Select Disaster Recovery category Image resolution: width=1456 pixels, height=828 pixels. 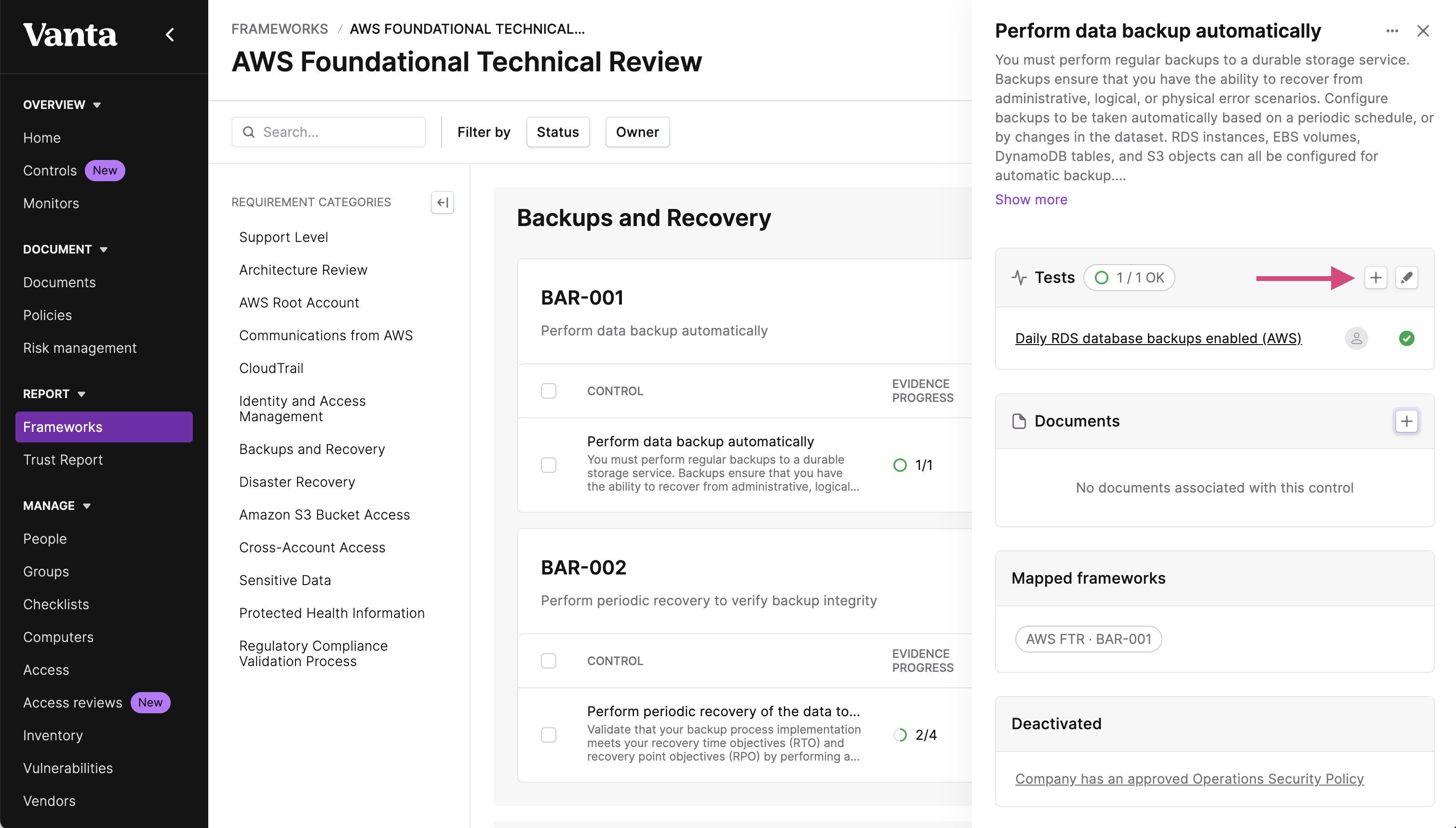click(x=297, y=482)
